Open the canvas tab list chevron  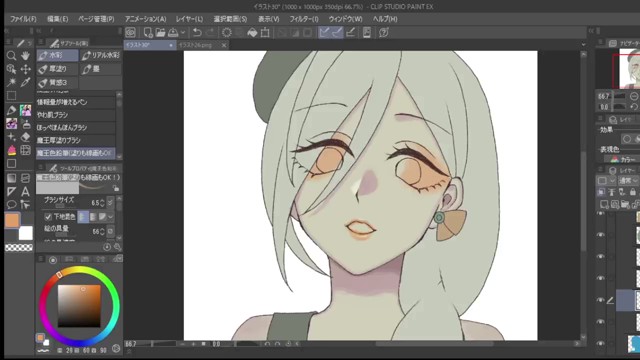[584, 44]
